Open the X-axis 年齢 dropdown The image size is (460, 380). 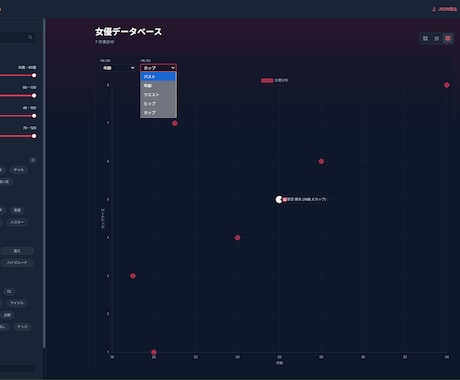(x=118, y=68)
